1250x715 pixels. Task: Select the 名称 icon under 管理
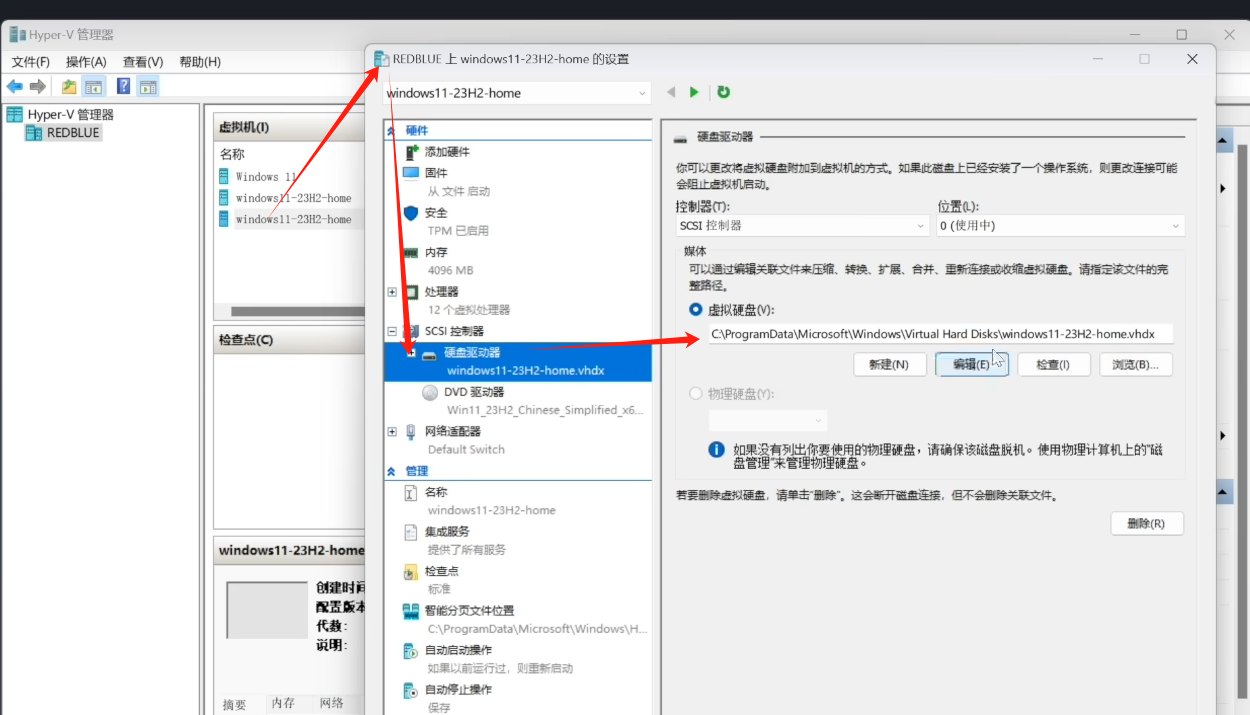click(x=411, y=492)
